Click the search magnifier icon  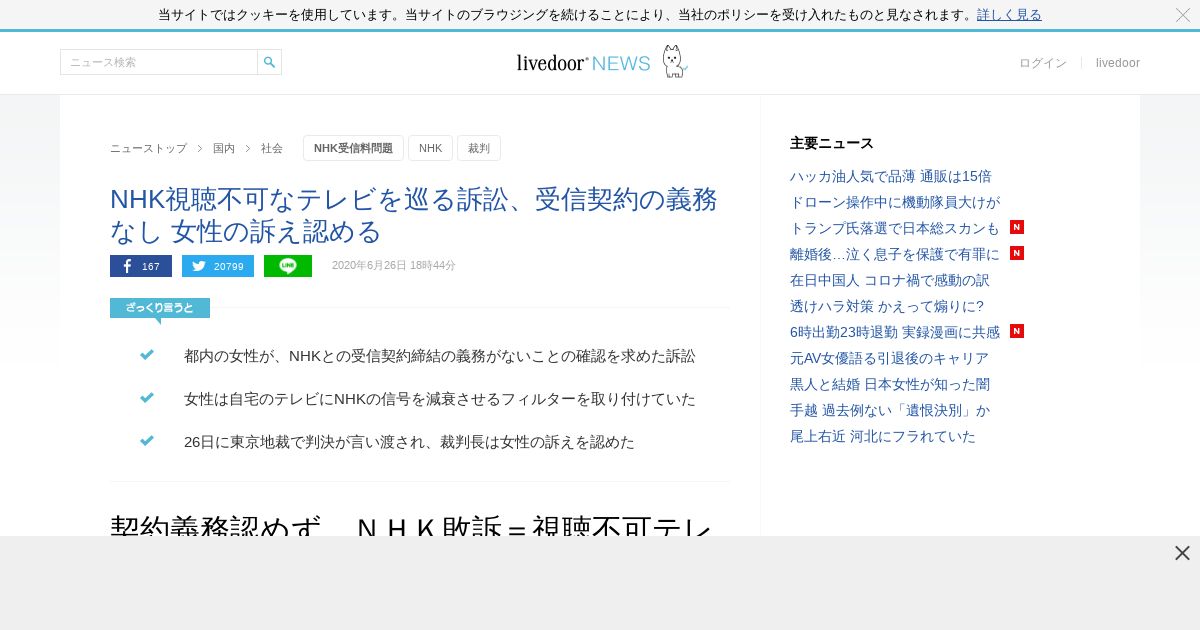269,62
